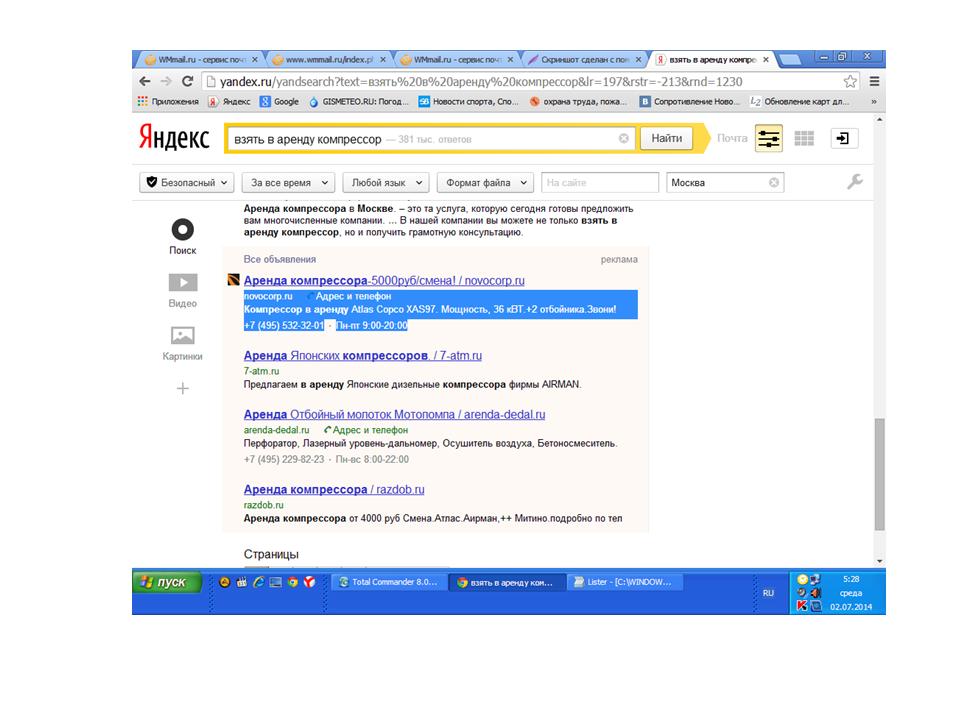Open the Аренда Отбойный молоток Мотопомпа link
The height and width of the screenshot is (720, 960).
click(x=394, y=414)
